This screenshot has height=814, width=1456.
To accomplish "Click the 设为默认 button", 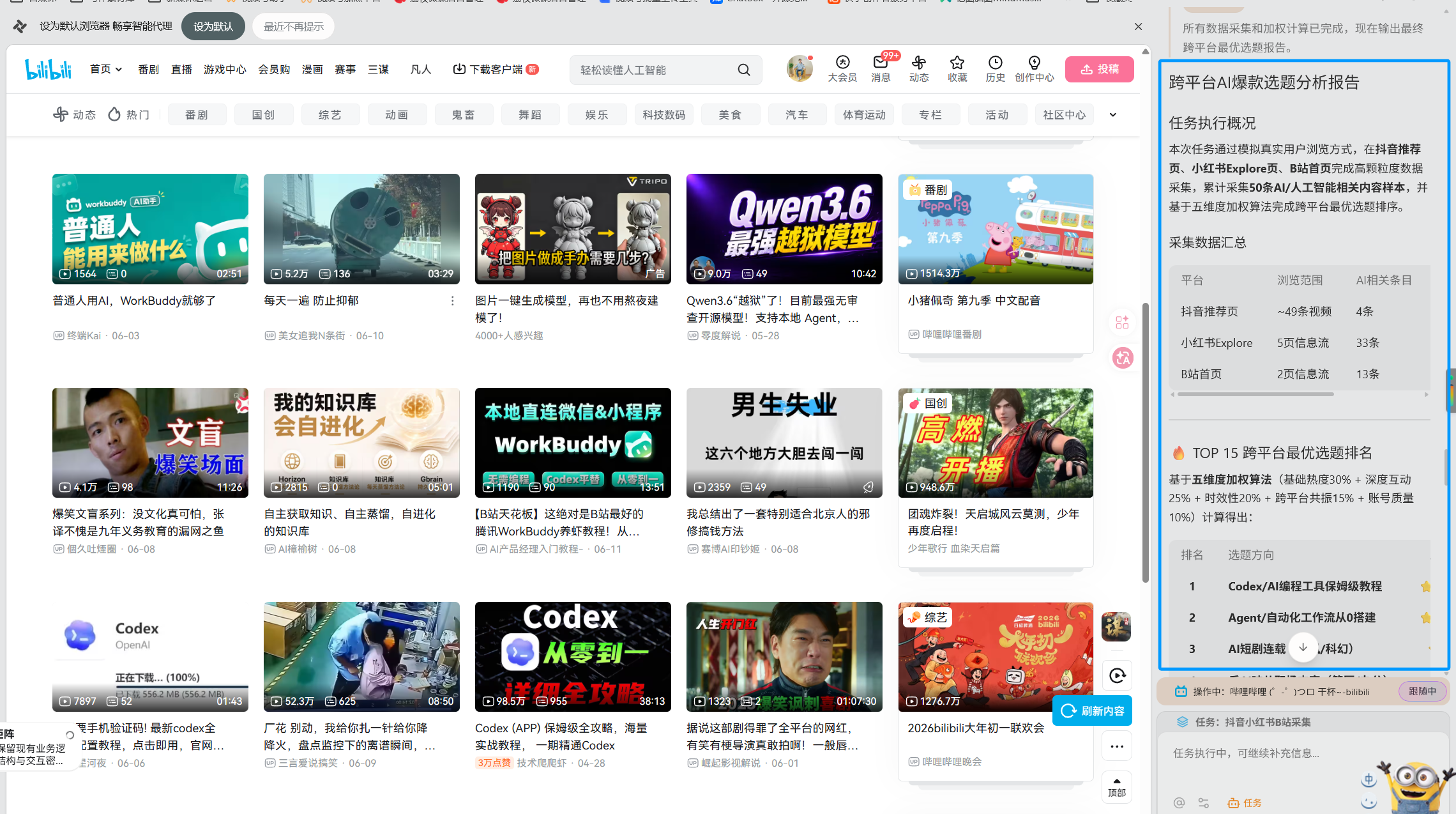I will pos(213,26).
